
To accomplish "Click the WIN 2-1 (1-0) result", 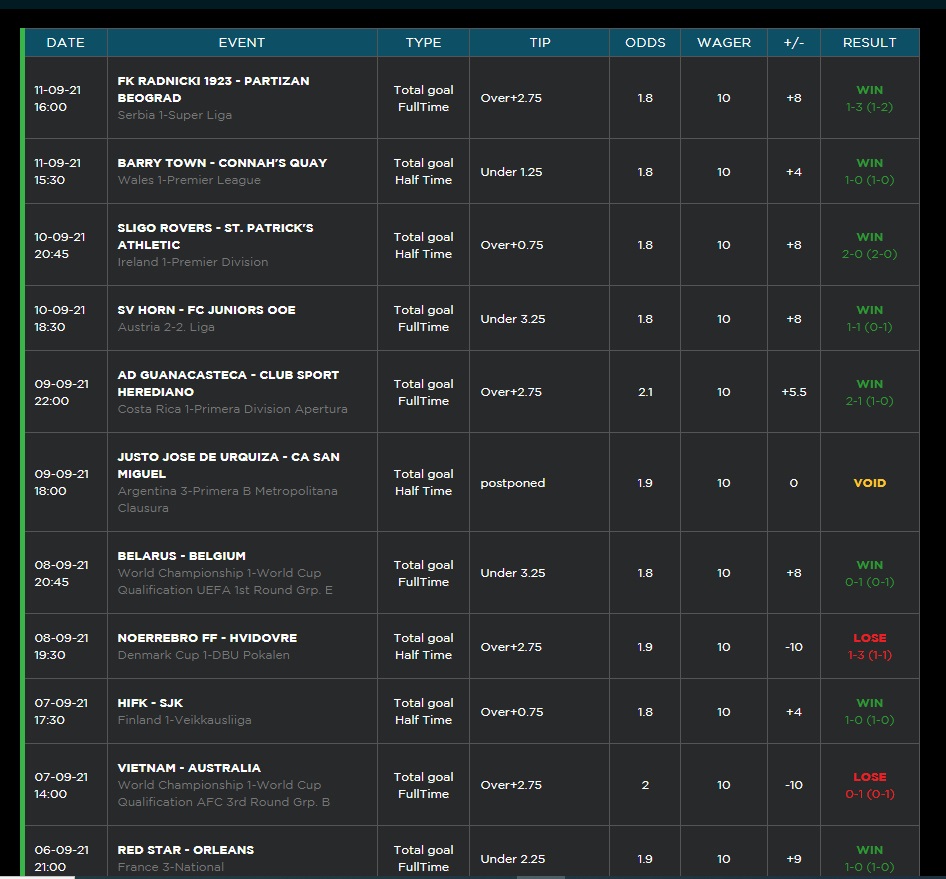I will click(x=869, y=392).
